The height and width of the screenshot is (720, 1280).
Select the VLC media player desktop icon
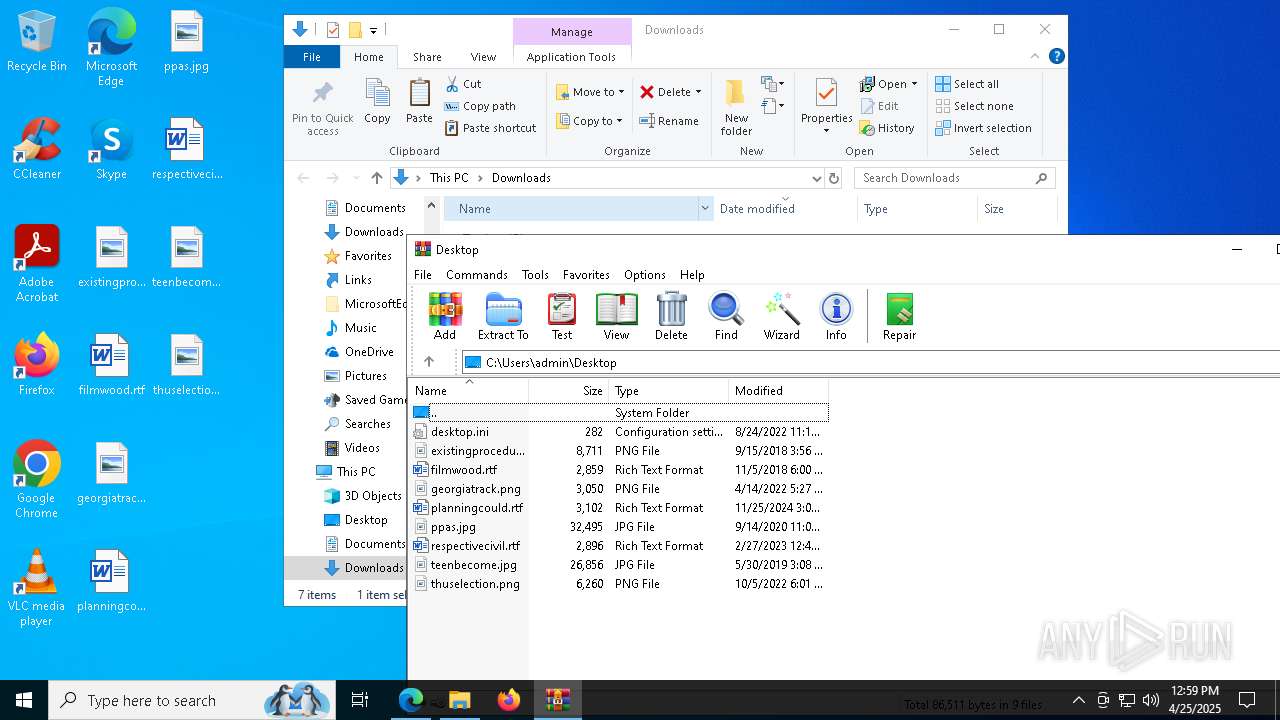click(36, 588)
